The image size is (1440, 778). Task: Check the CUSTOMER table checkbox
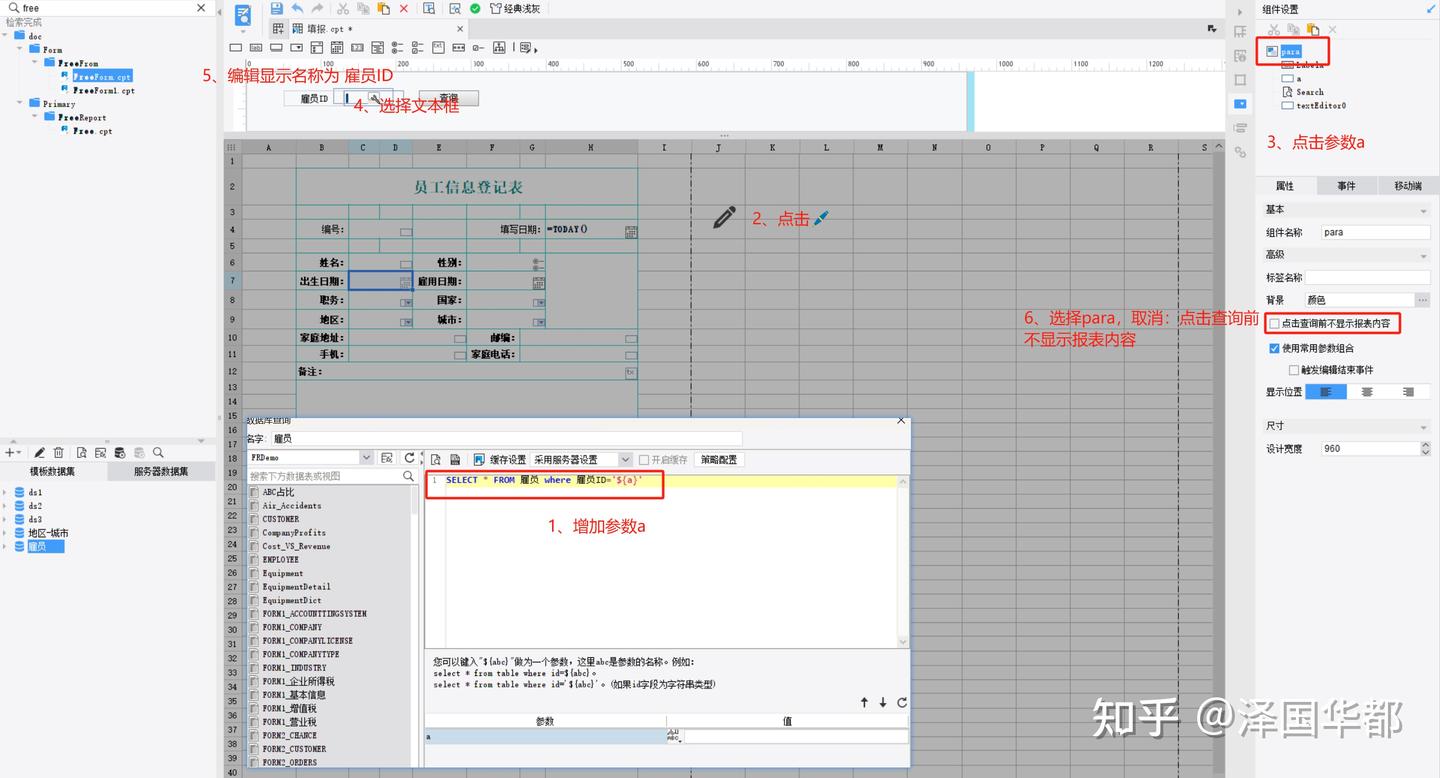255,519
